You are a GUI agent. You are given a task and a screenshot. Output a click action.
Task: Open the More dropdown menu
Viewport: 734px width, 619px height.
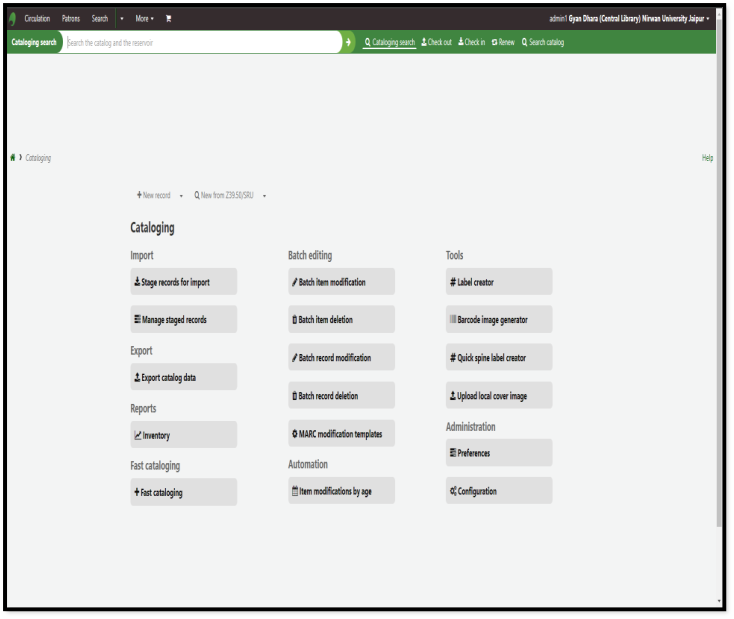(x=146, y=18)
